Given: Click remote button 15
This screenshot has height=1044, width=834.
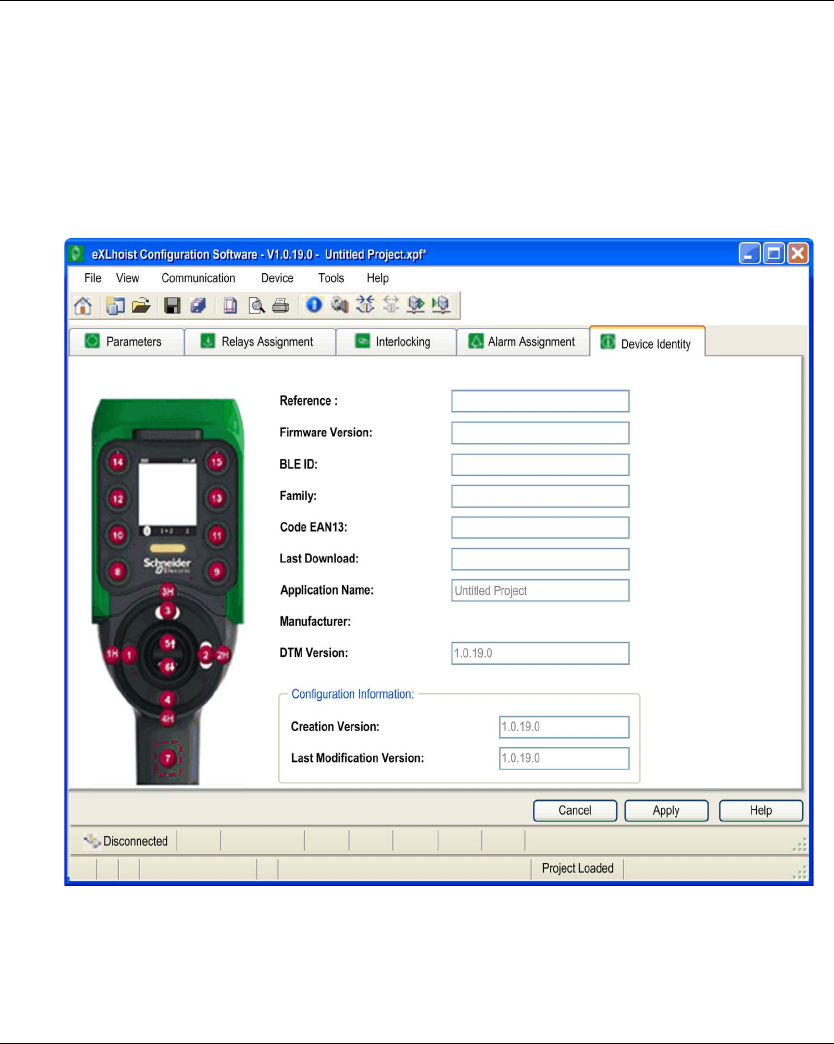Looking at the screenshot, I should click(216, 461).
